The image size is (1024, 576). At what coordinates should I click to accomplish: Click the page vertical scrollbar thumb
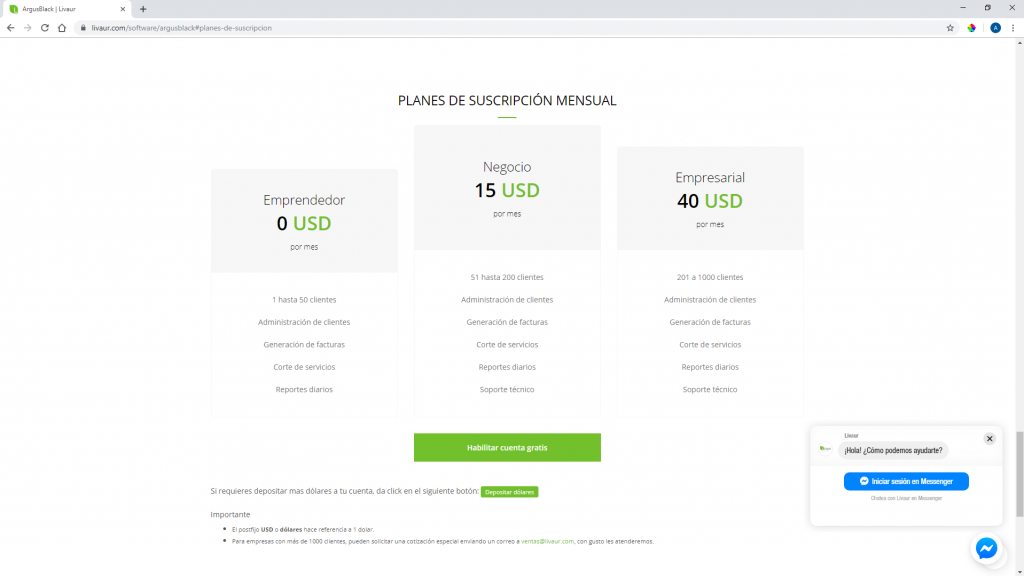1019,473
